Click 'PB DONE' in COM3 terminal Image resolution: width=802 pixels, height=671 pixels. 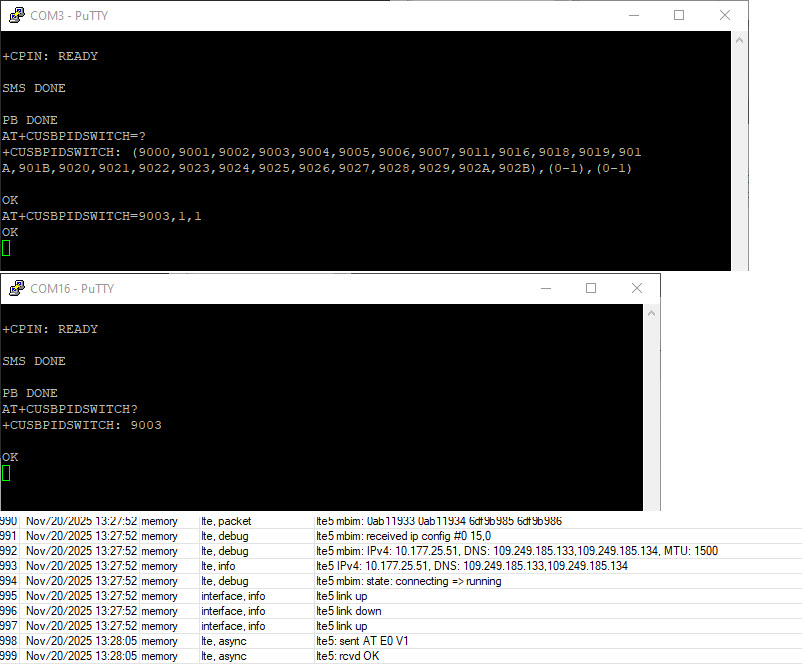click(x=30, y=120)
